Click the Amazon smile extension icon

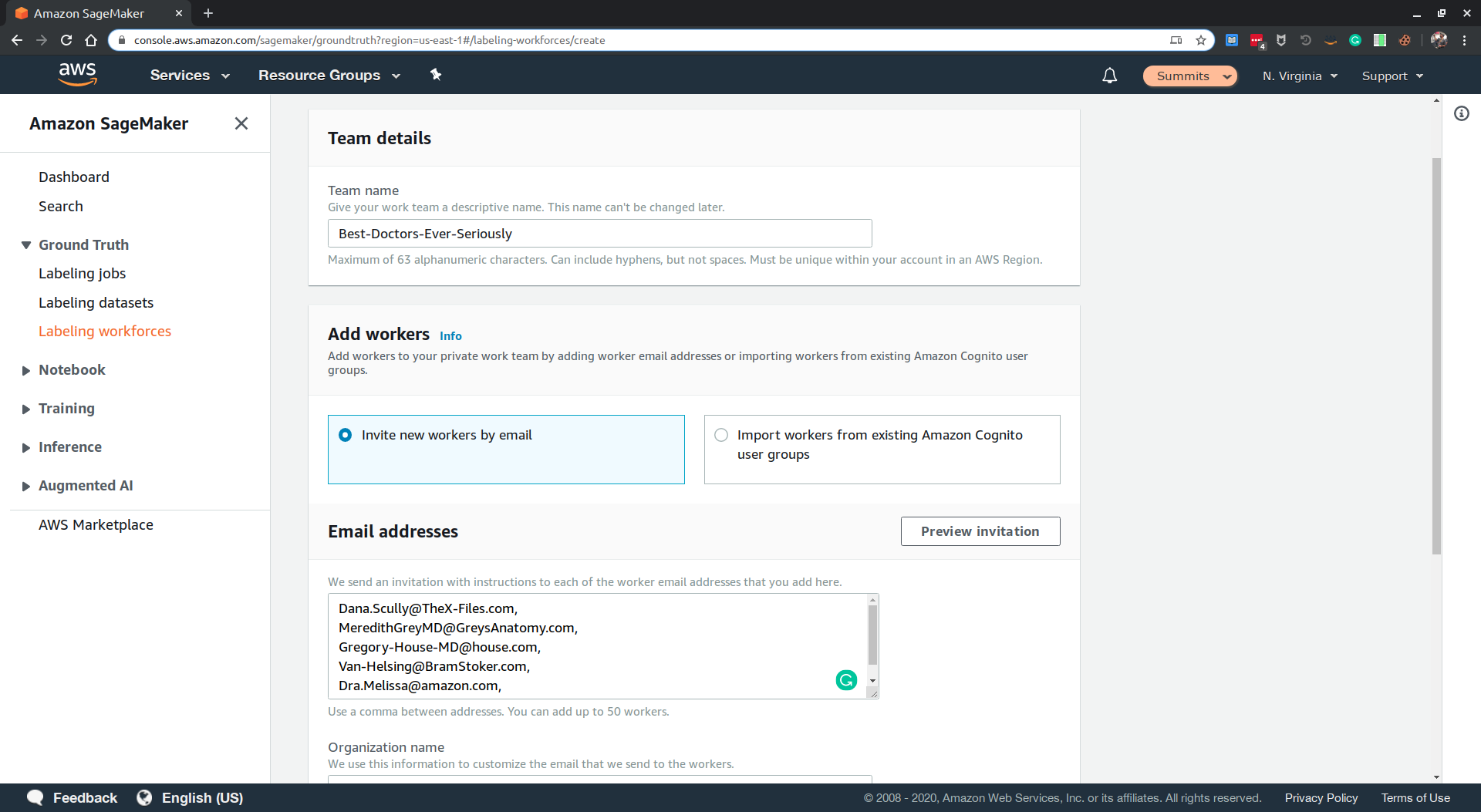(1331, 40)
